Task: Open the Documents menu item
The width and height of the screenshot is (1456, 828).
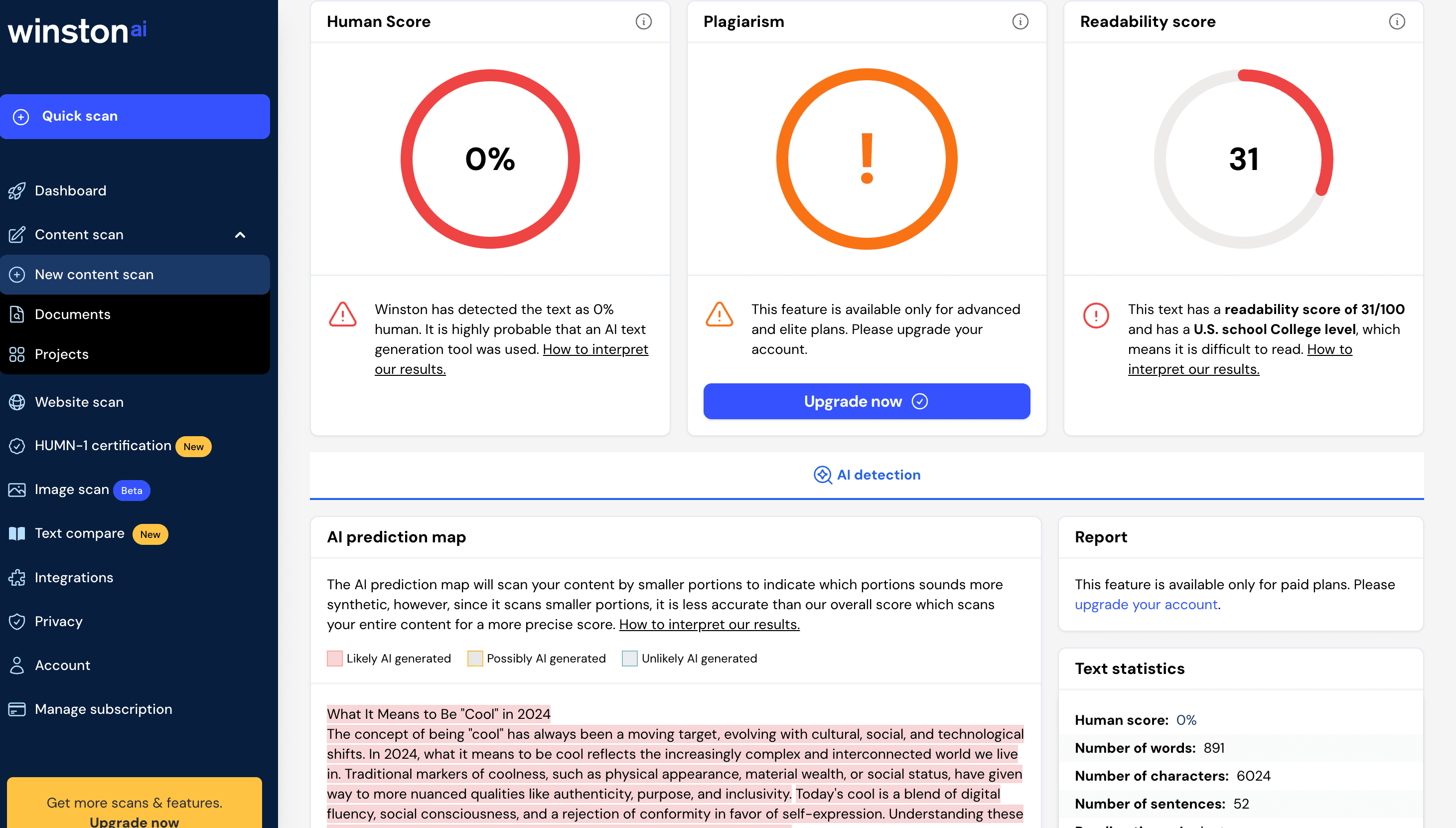Action: [x=73, y=315]
